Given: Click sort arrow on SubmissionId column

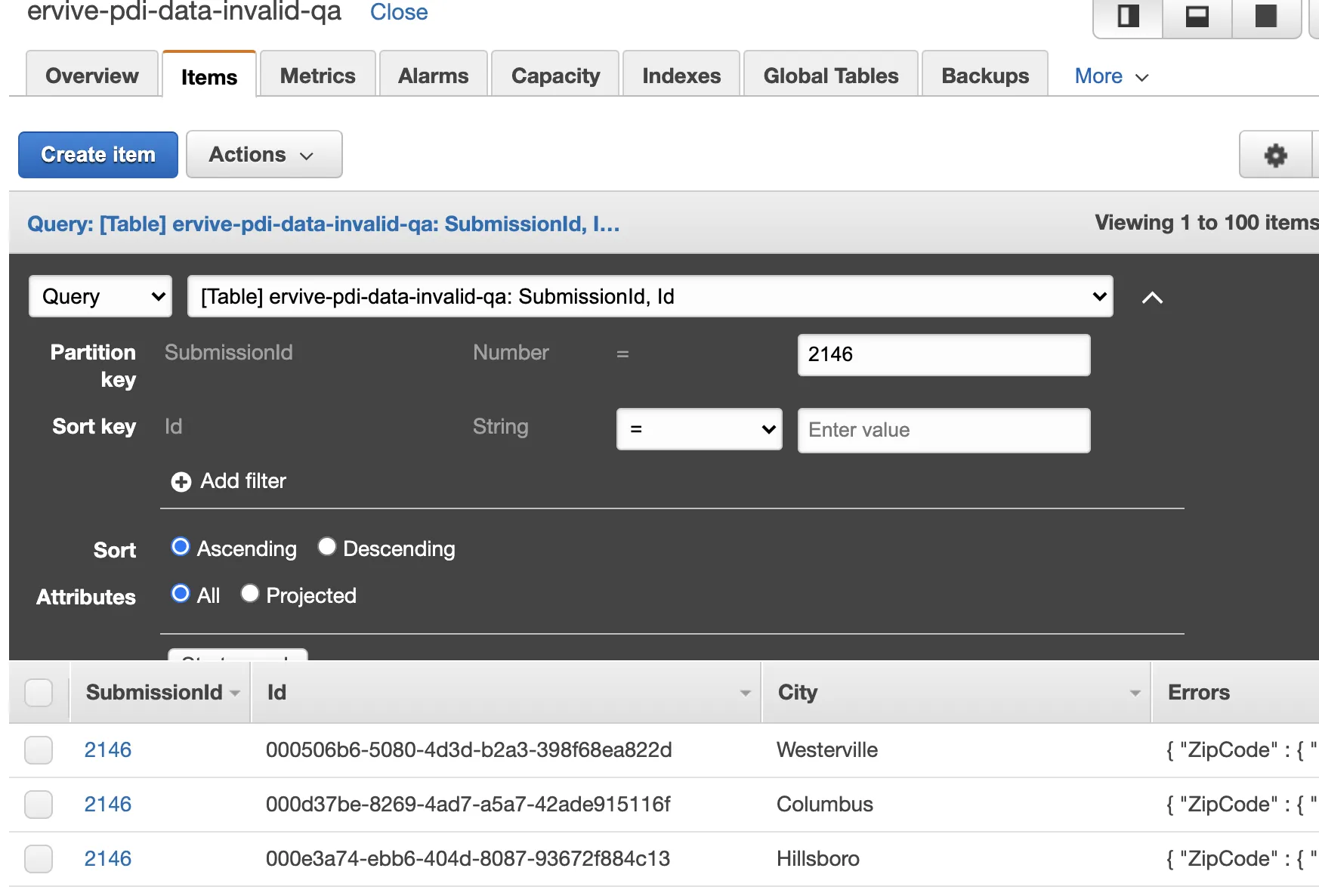Looking at the screenshot, I should [235, 694].
